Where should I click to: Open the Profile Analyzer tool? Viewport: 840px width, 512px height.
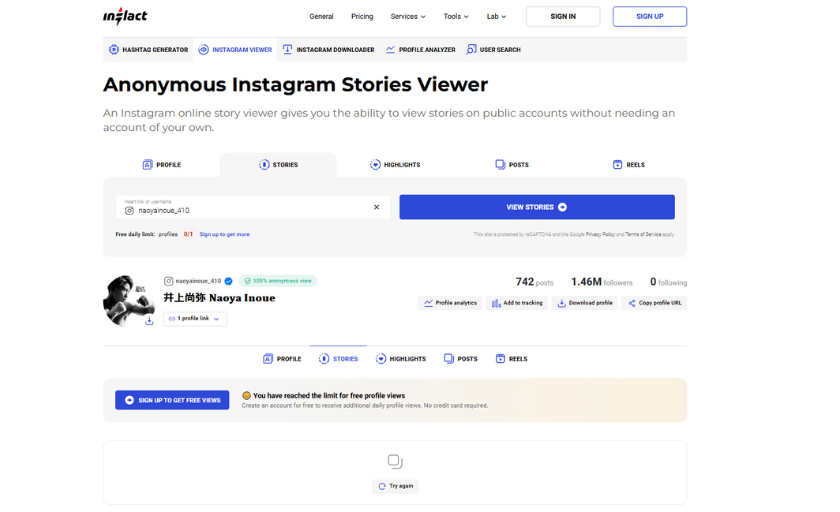(421, 50)
